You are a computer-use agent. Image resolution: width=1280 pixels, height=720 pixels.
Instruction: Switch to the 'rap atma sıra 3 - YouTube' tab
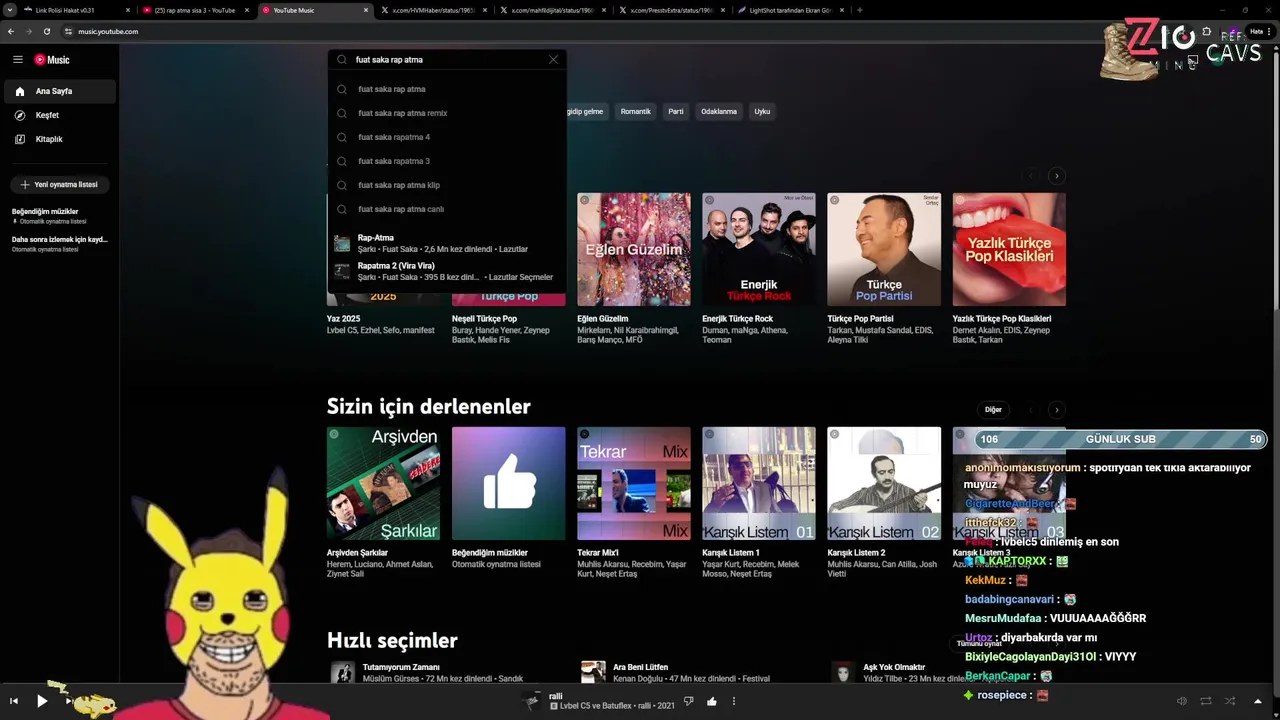pos(194,10)
